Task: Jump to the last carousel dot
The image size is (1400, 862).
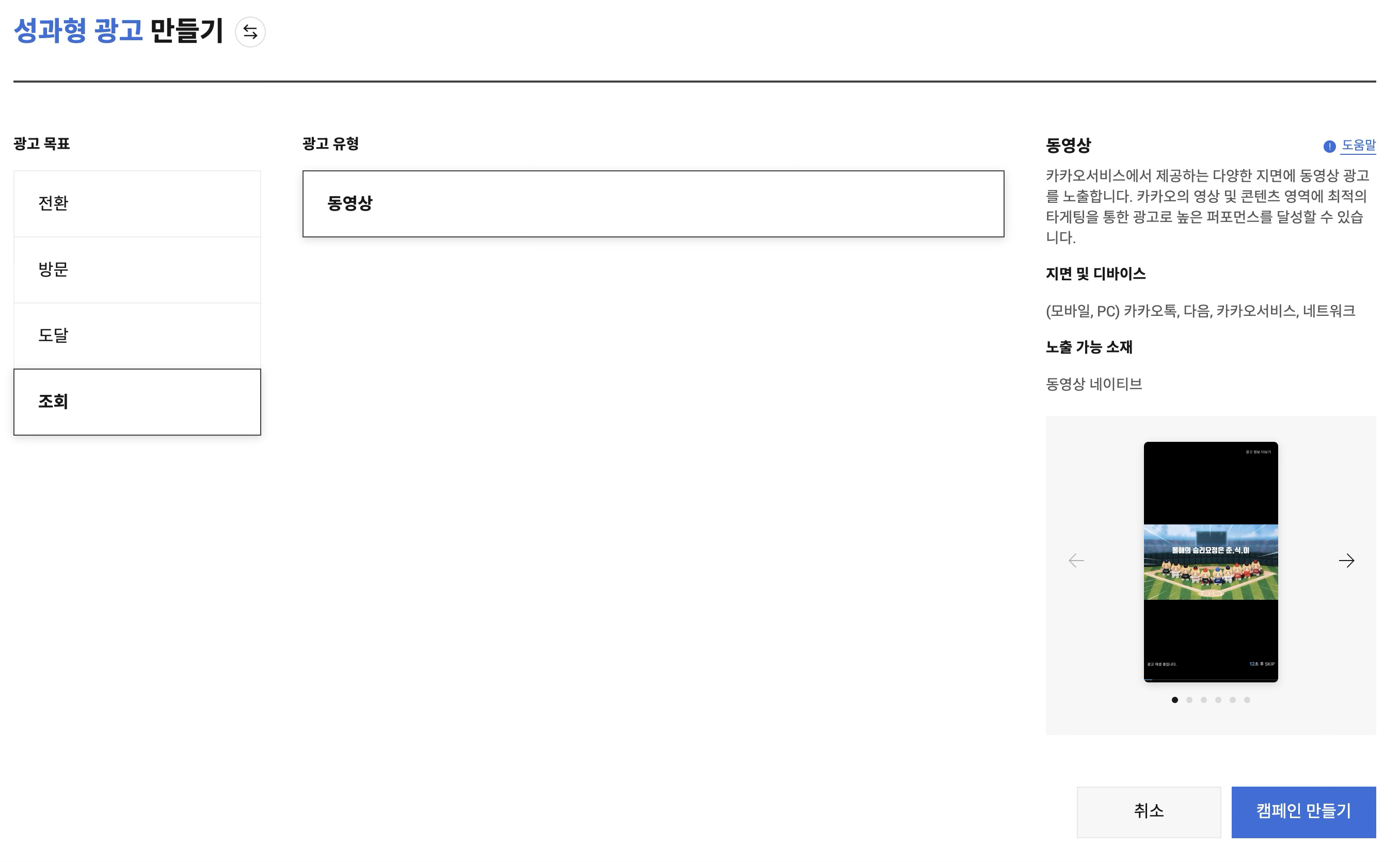Action: pos(1247,699)
